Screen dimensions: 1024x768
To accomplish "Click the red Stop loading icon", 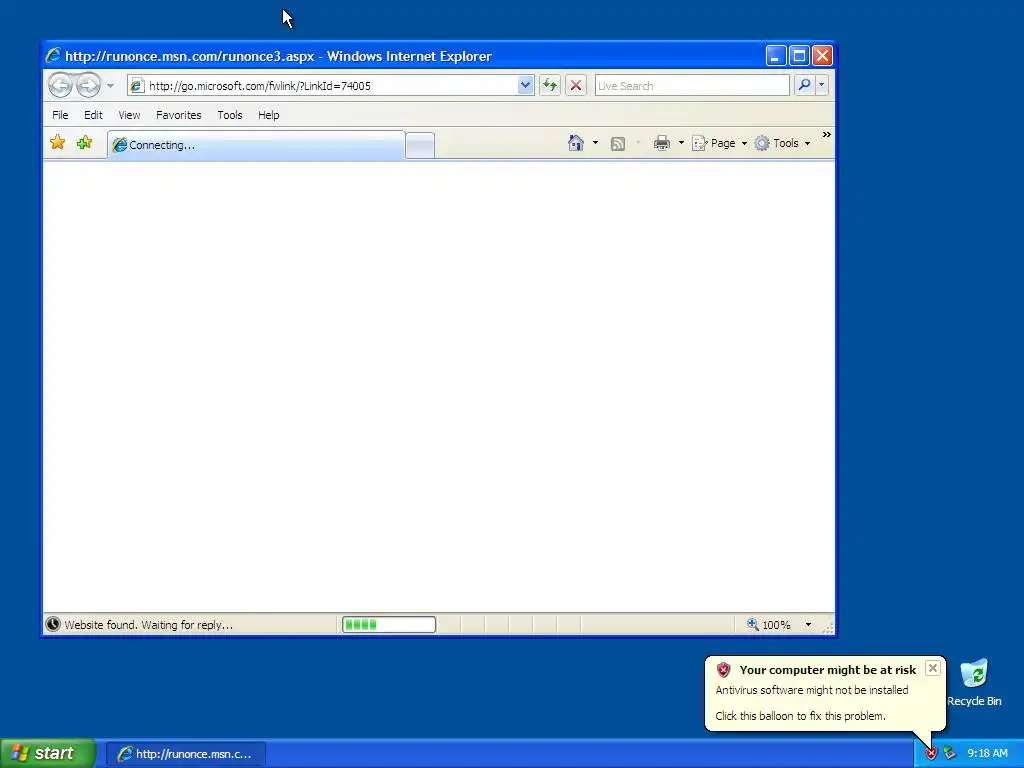I will click(575, 86).
